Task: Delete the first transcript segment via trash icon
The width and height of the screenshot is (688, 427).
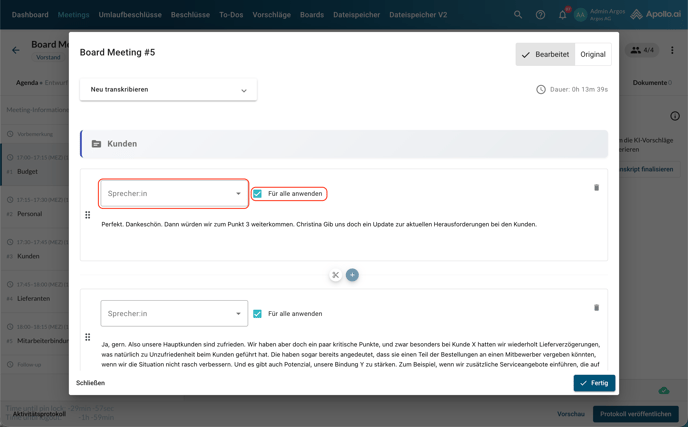Action: point(596,187)
